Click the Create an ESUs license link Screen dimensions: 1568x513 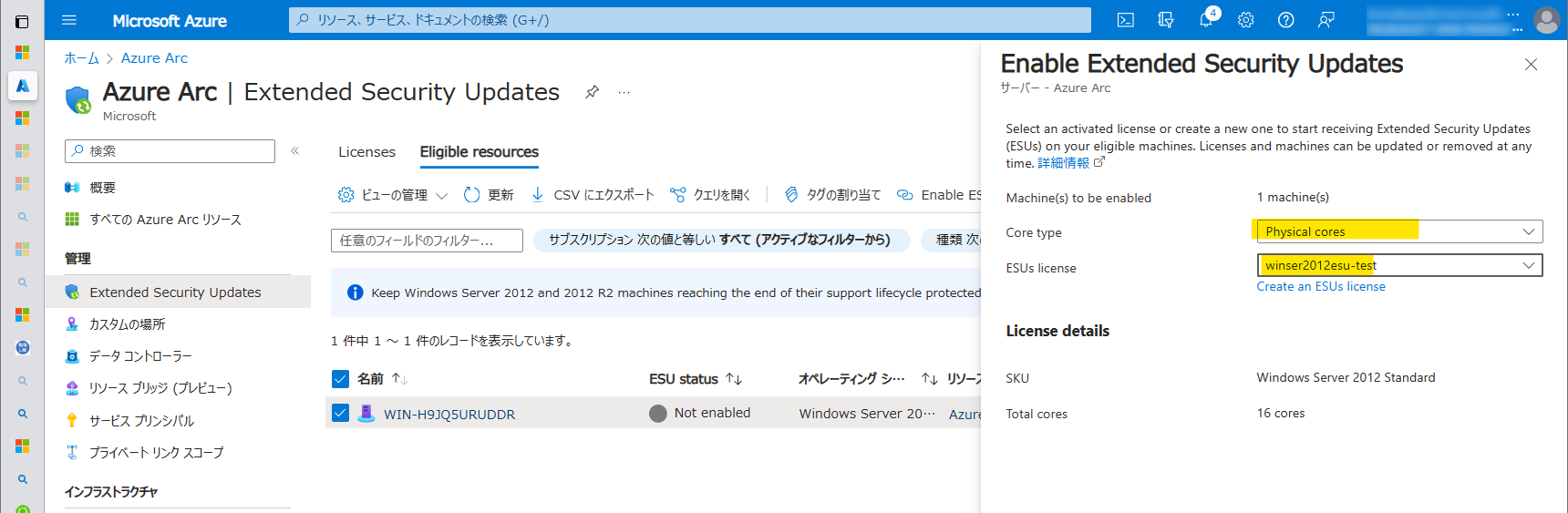tap(1321, 287)
